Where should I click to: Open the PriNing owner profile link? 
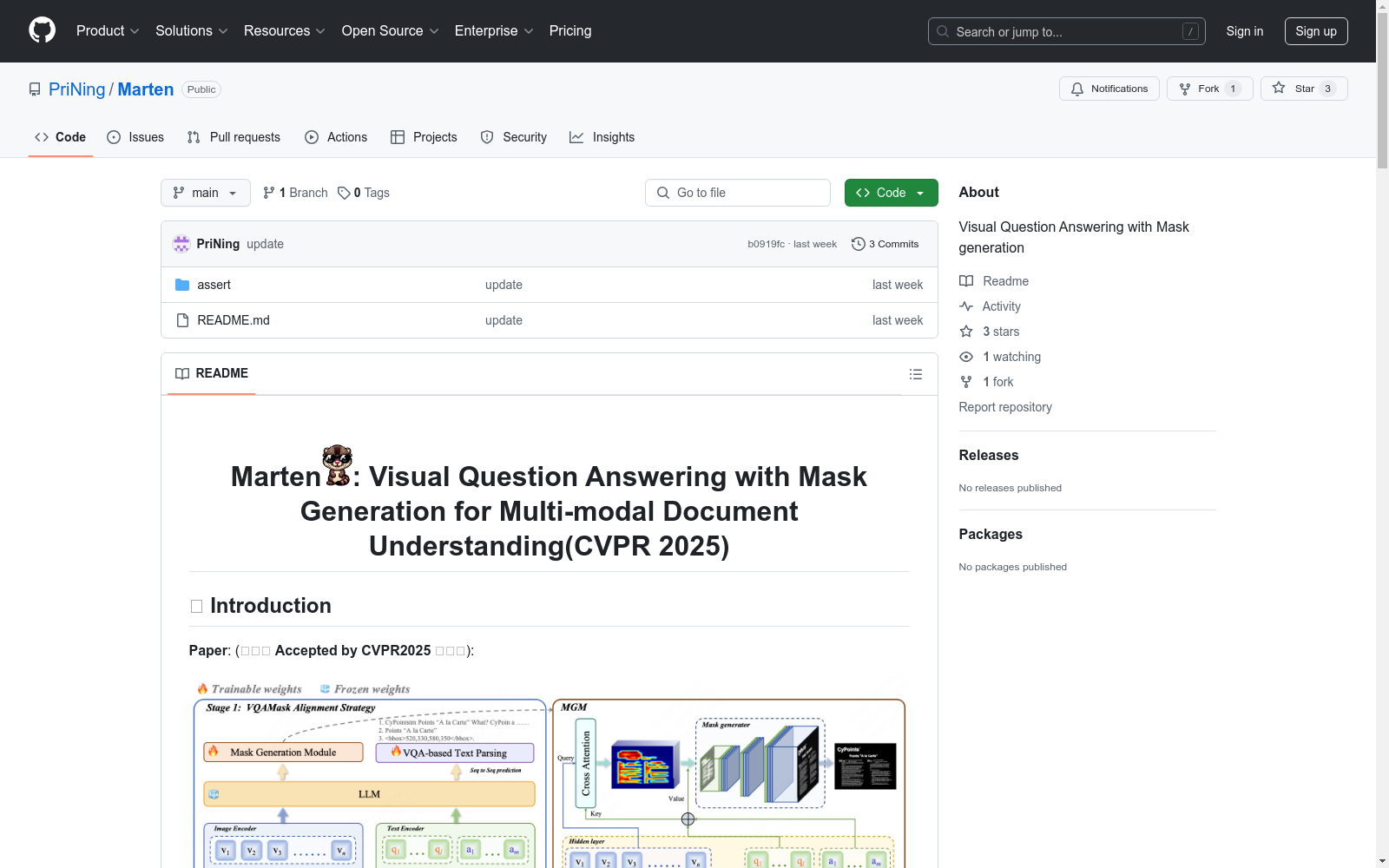(x=76, y=89)
